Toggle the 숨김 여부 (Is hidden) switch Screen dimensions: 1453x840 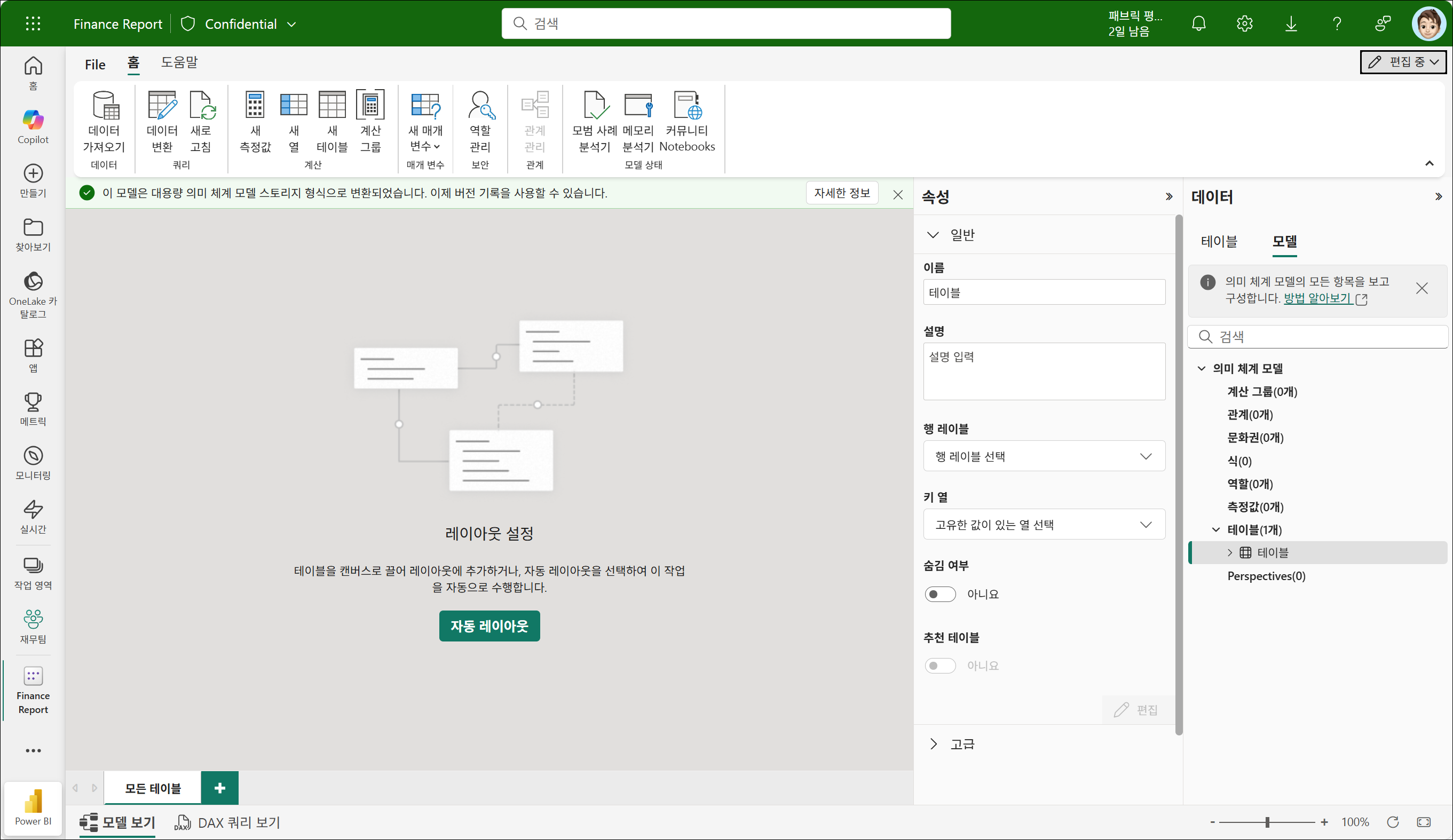pyautogui.click(x=940, y=594)
